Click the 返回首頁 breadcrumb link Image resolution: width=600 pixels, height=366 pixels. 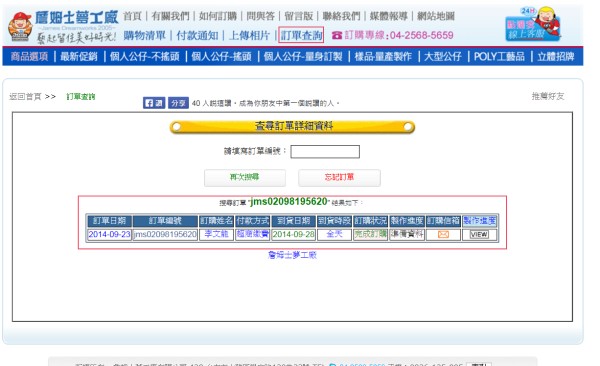click(x=25, y=96)
